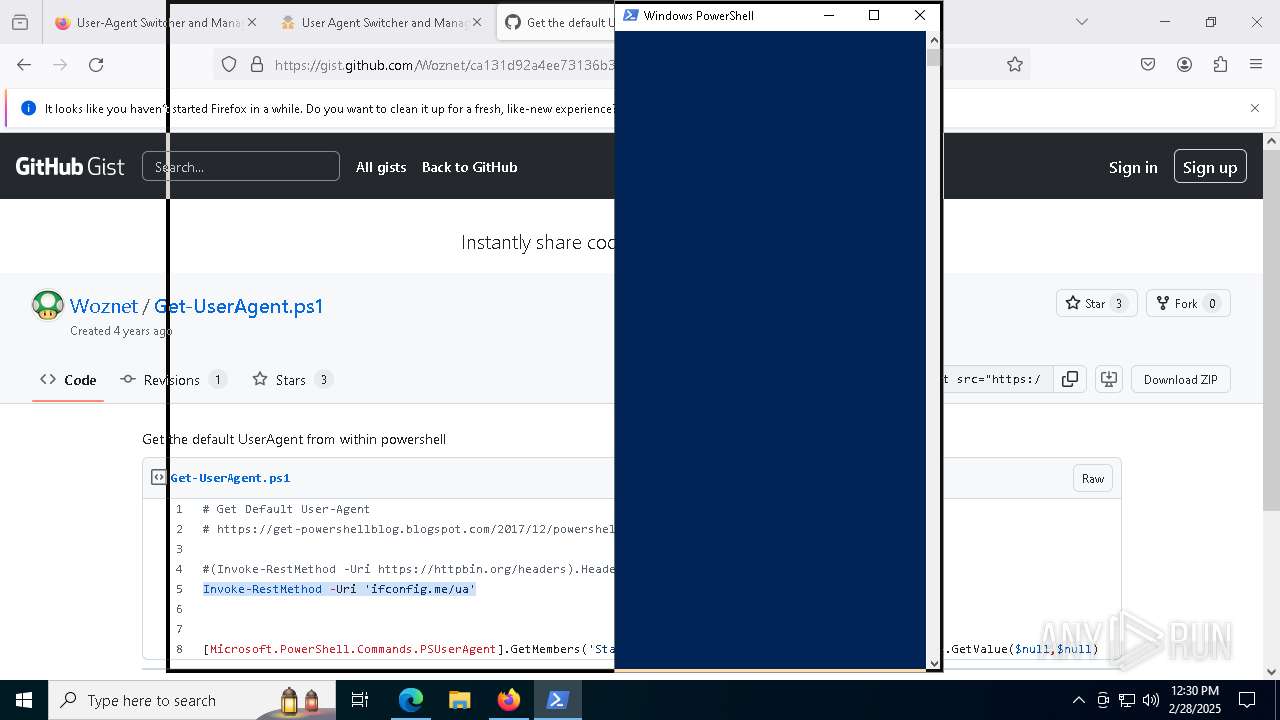Switch to second User Agent Switcher tab

tap(381, 22)
